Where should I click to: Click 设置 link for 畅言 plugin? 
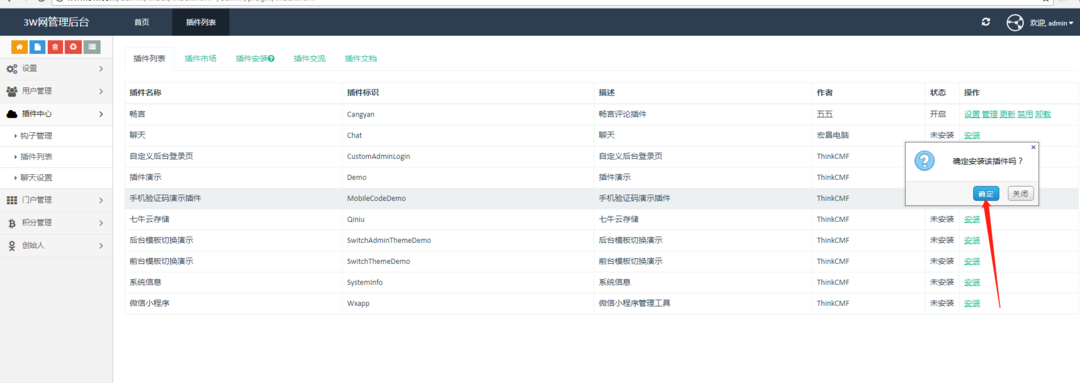[972, 114]
